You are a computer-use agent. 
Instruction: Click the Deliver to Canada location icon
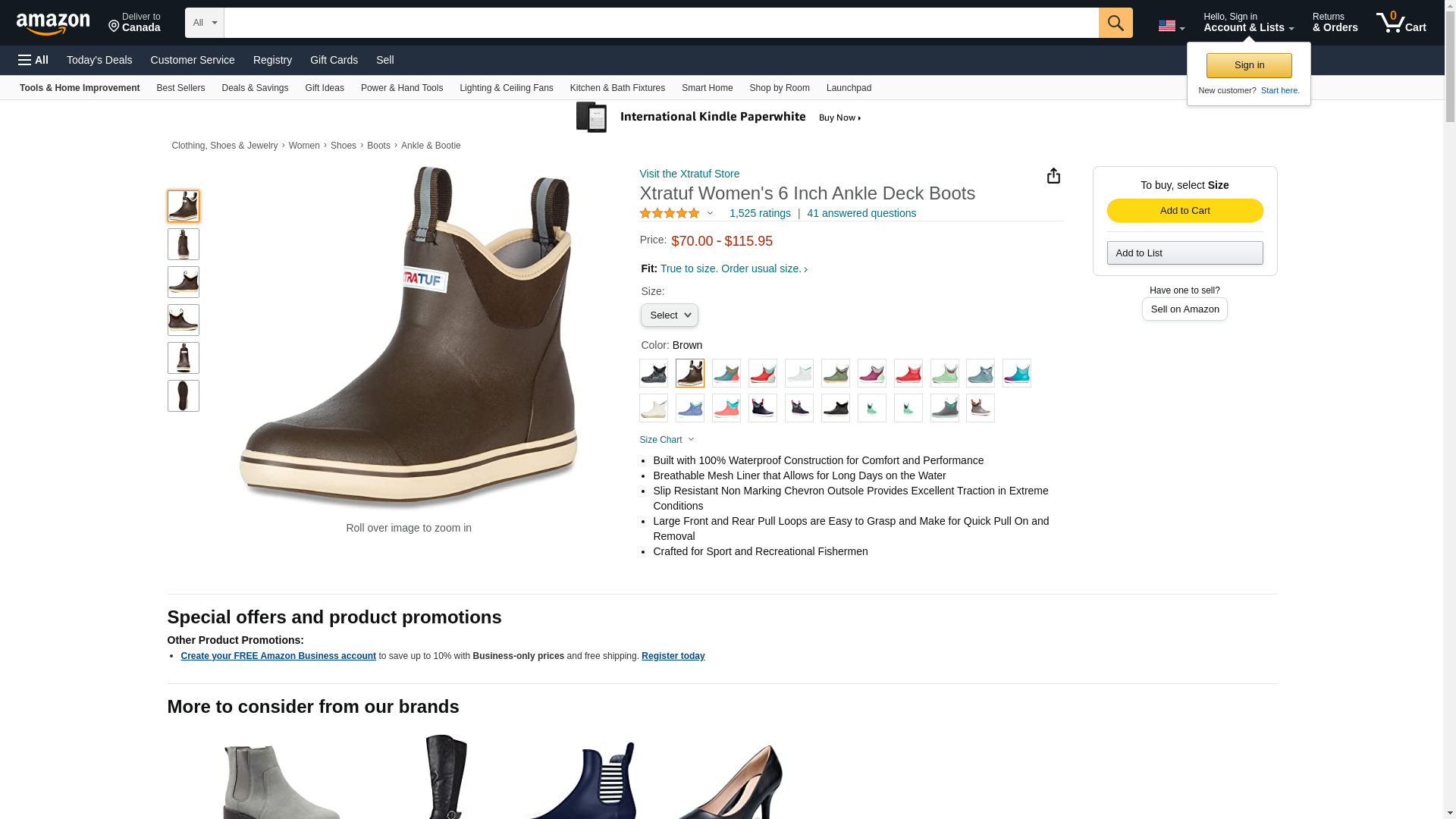pyautogui.click(x=115, y=27)
